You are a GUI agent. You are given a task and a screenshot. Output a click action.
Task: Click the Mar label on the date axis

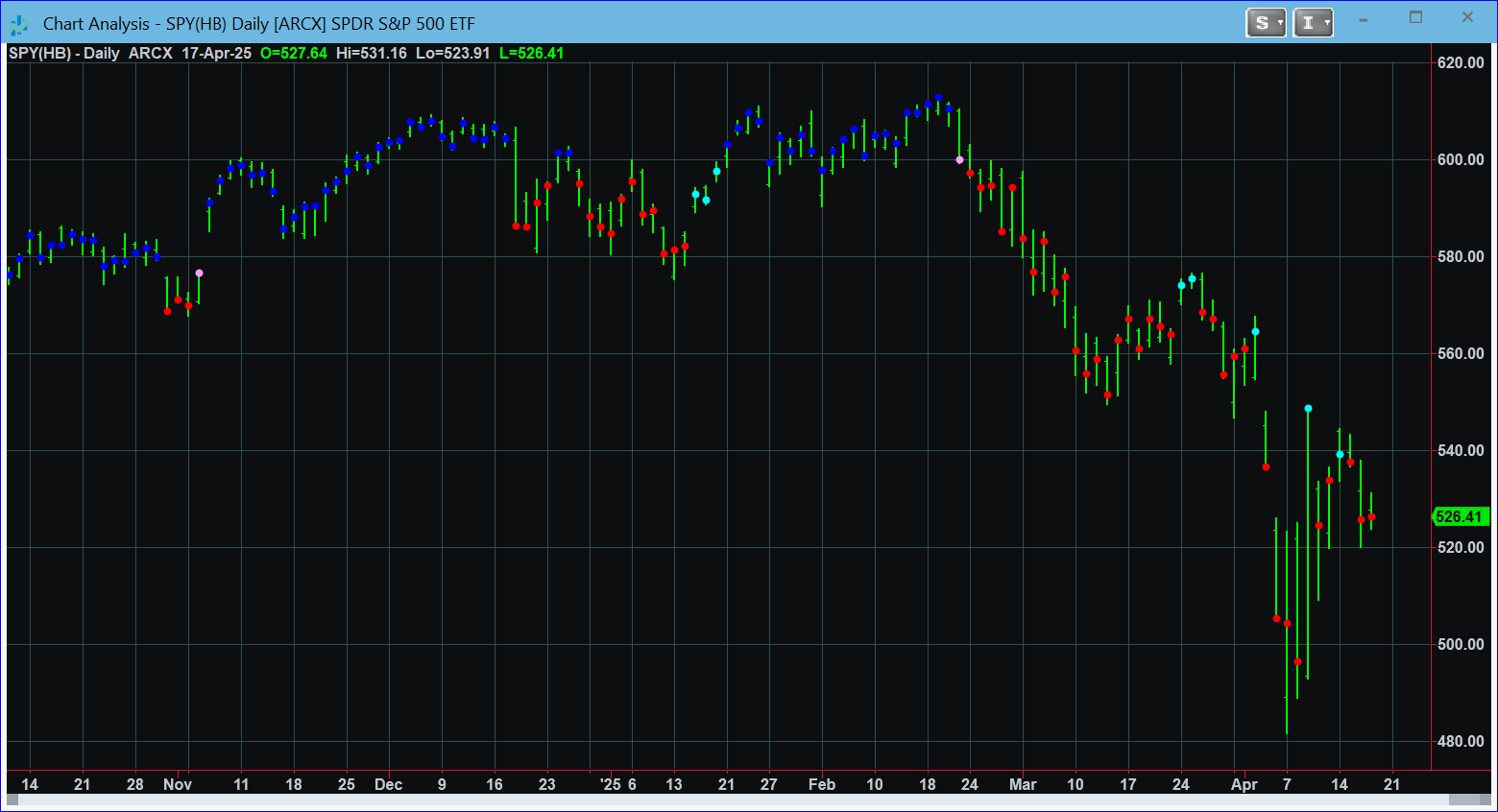click(1023, 784)
